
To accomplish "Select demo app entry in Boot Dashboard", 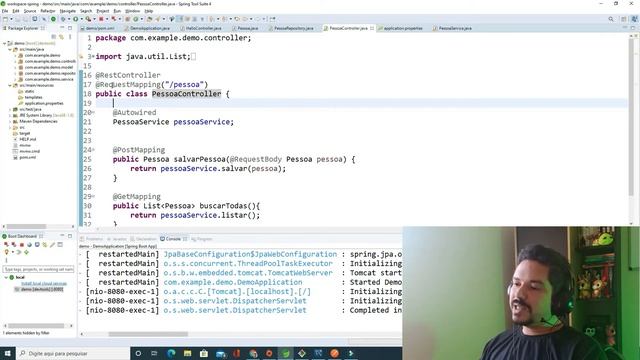I will click(39, 289).
